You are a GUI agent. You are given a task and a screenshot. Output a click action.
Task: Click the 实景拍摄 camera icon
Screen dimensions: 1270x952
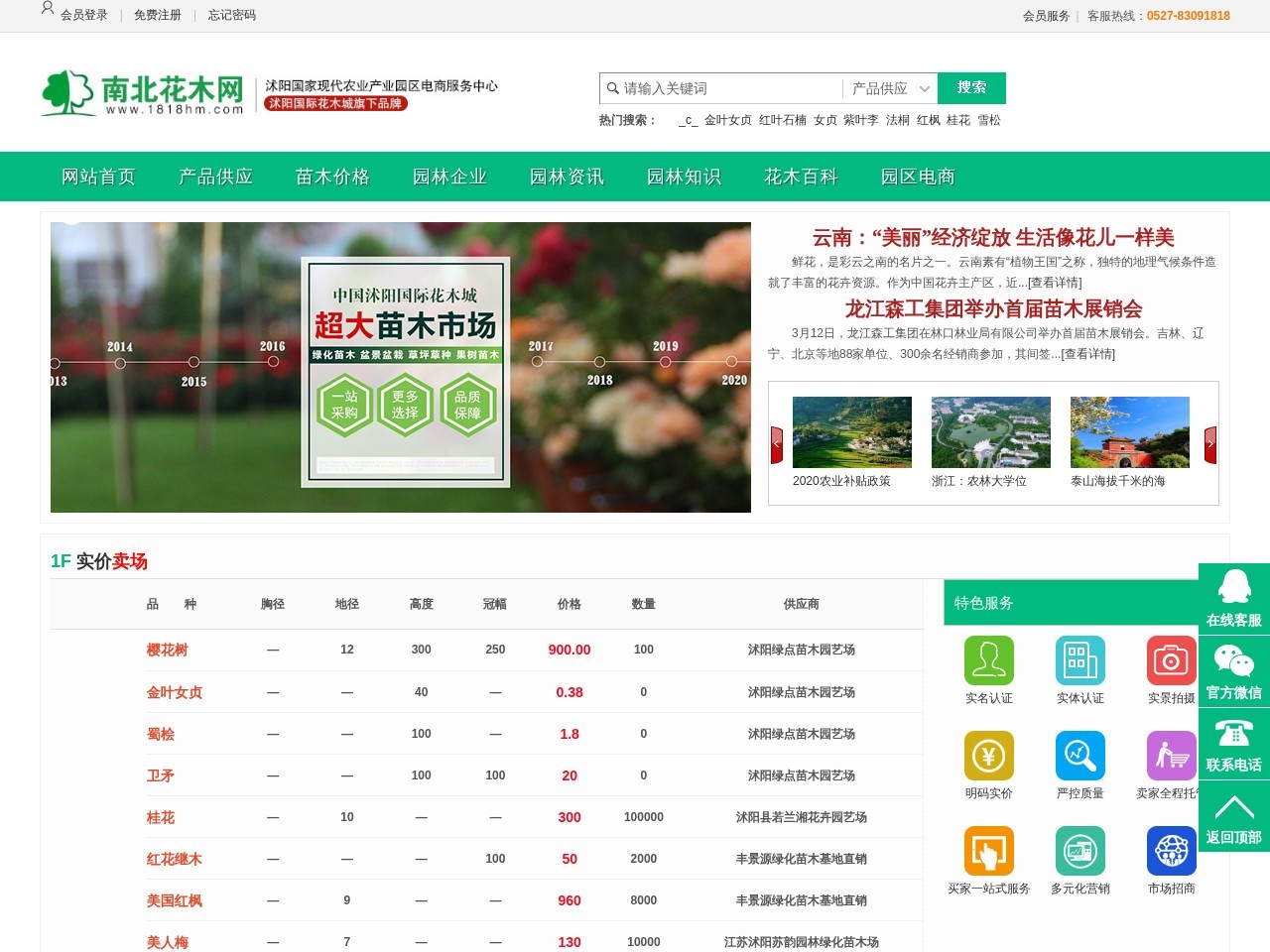click(x=1171, y=659)
